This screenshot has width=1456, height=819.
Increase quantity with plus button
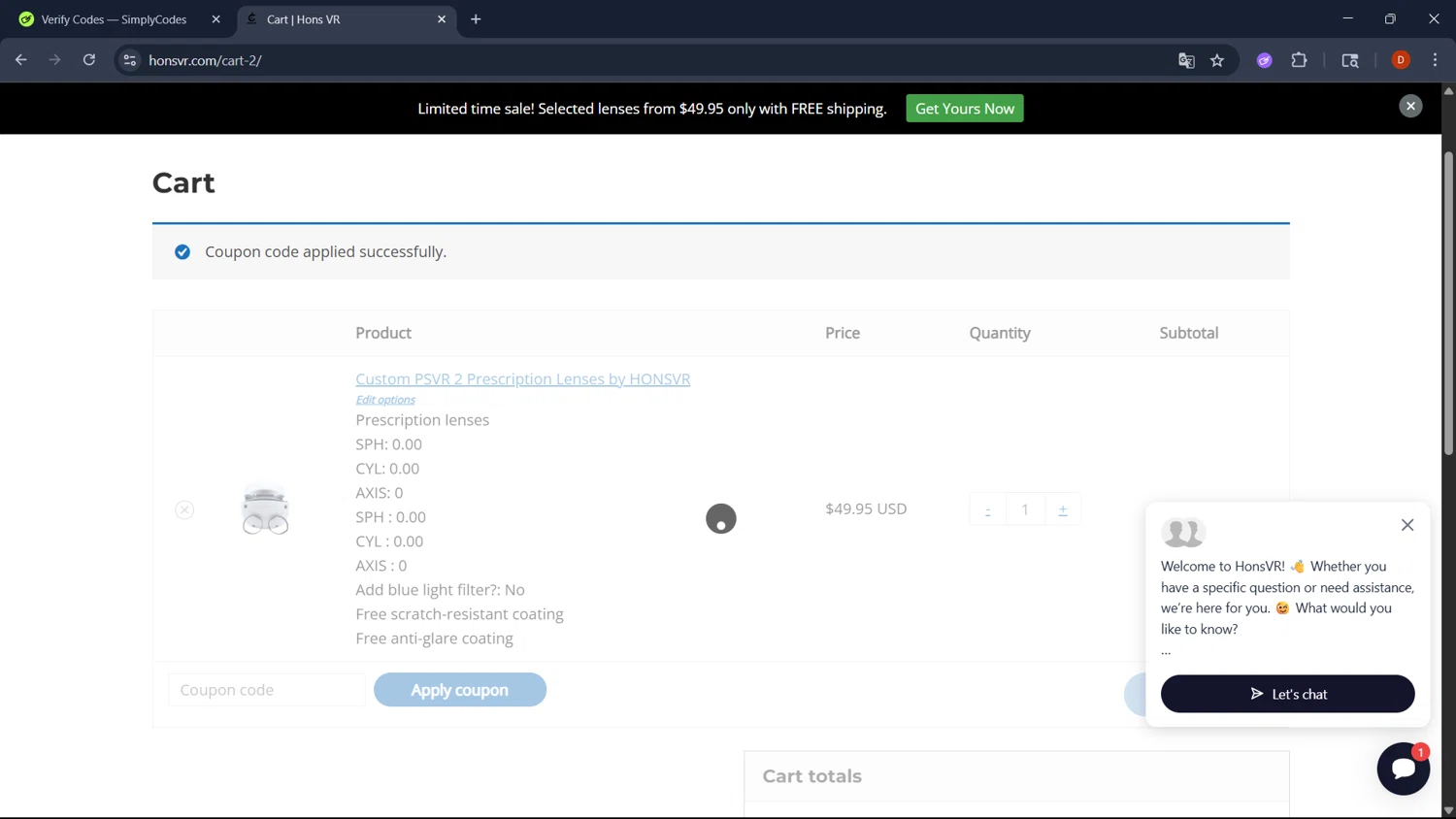point(1063,509)
